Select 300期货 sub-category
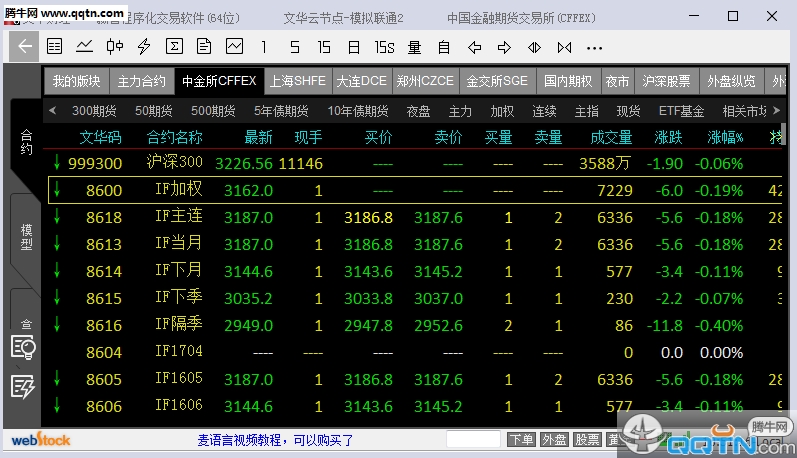The image size is (797, 458). click(94, 111)
